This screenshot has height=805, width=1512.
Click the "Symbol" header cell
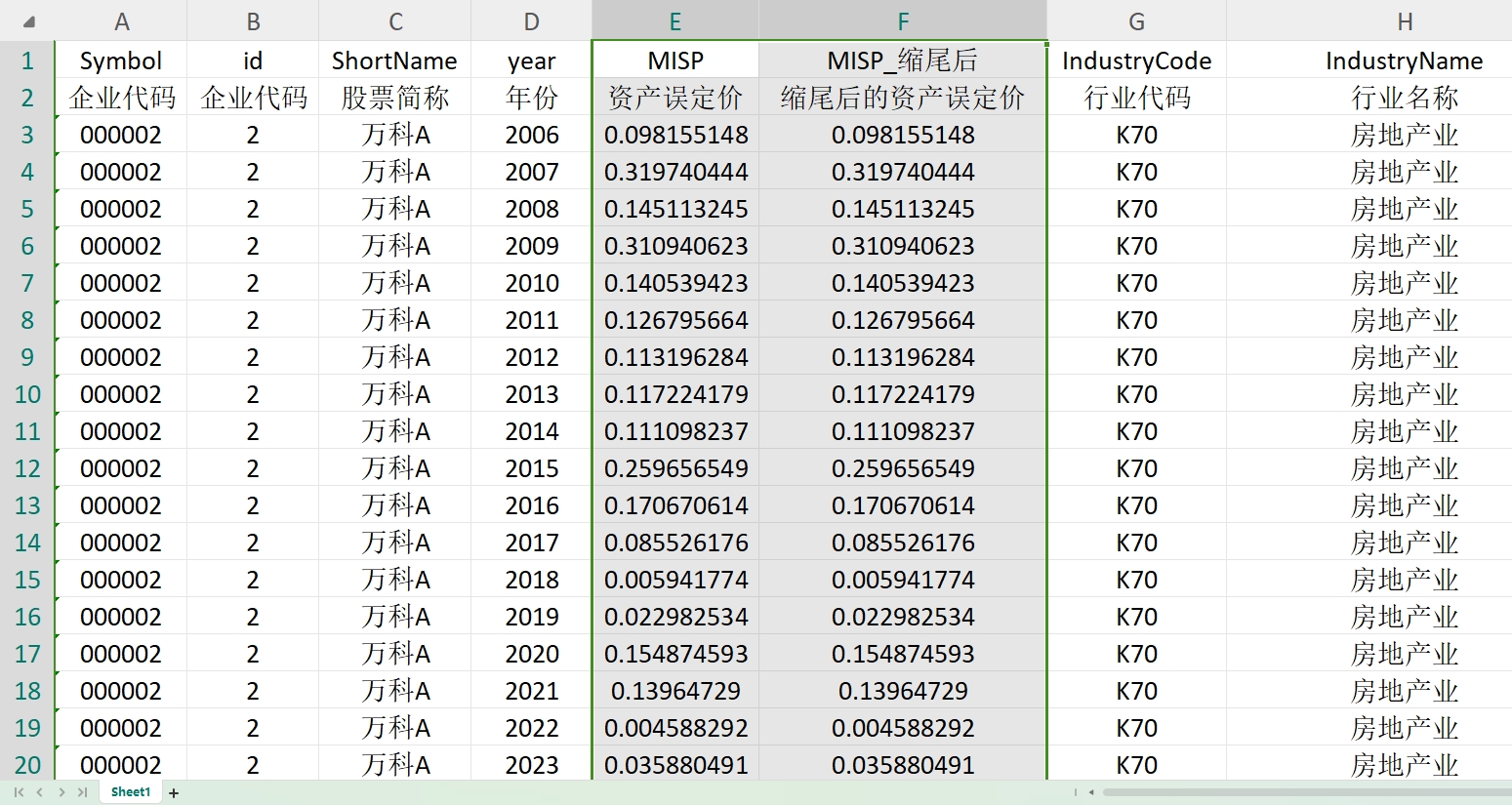point(121,60)
